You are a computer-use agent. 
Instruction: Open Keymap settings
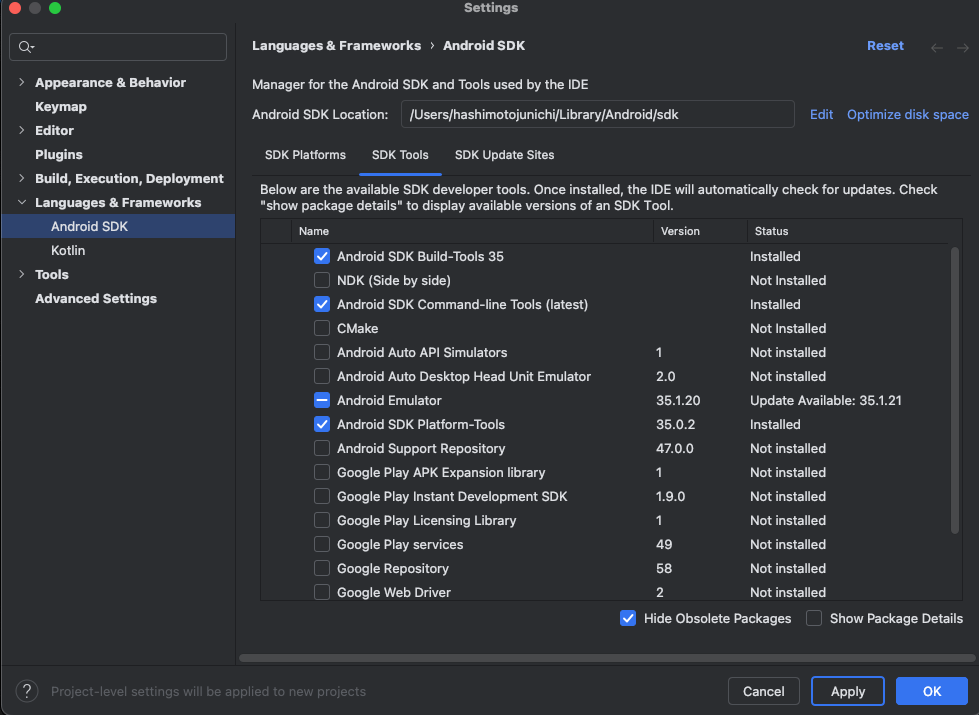61,107
